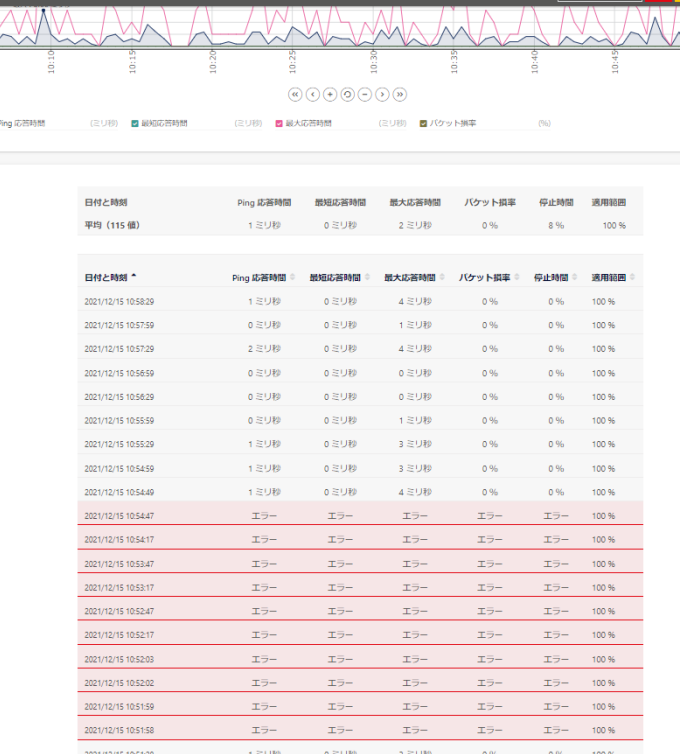Reset graph view with circular arrow button
The image size is (680, 754).
[x=348, y=95]
